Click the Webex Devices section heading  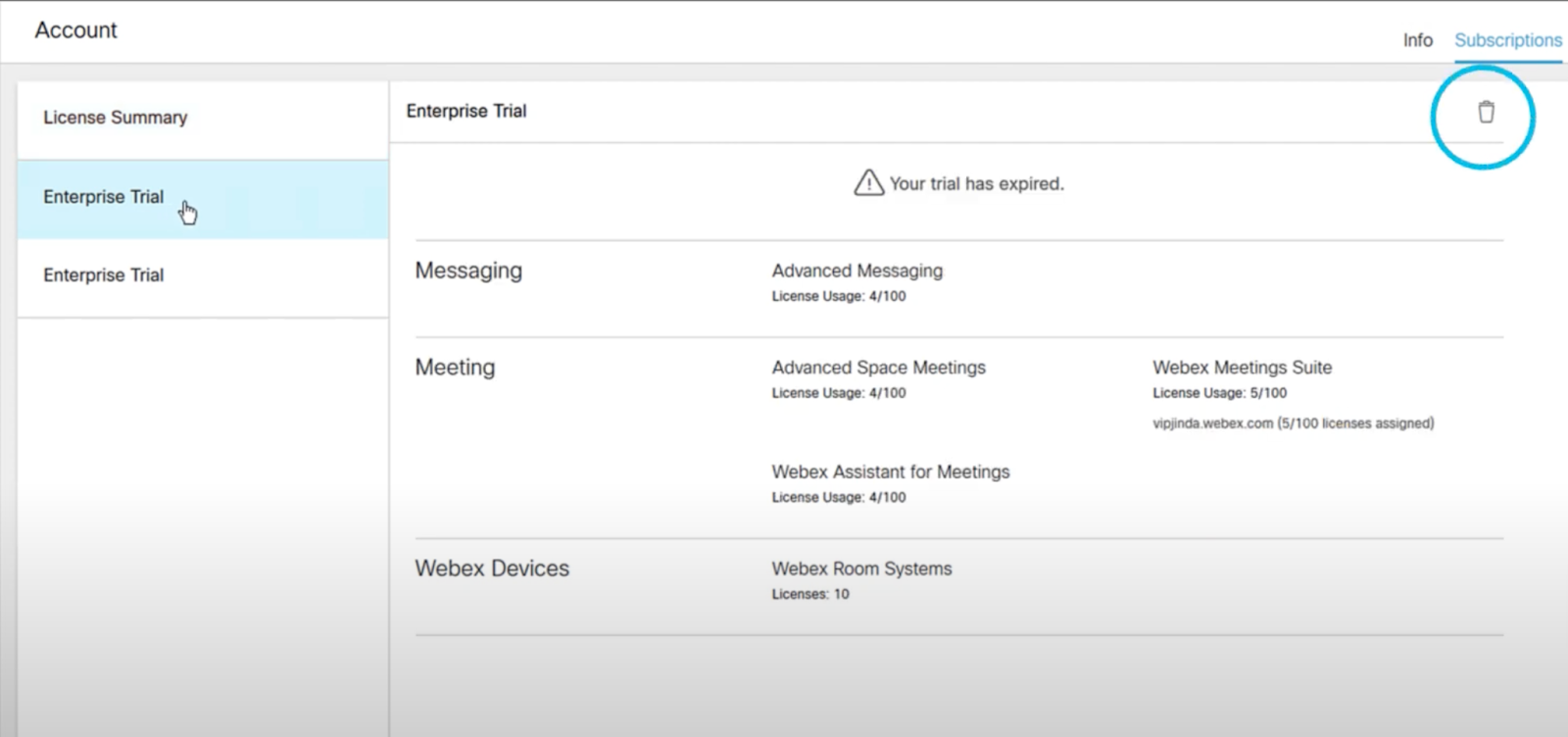click(492, 568)
